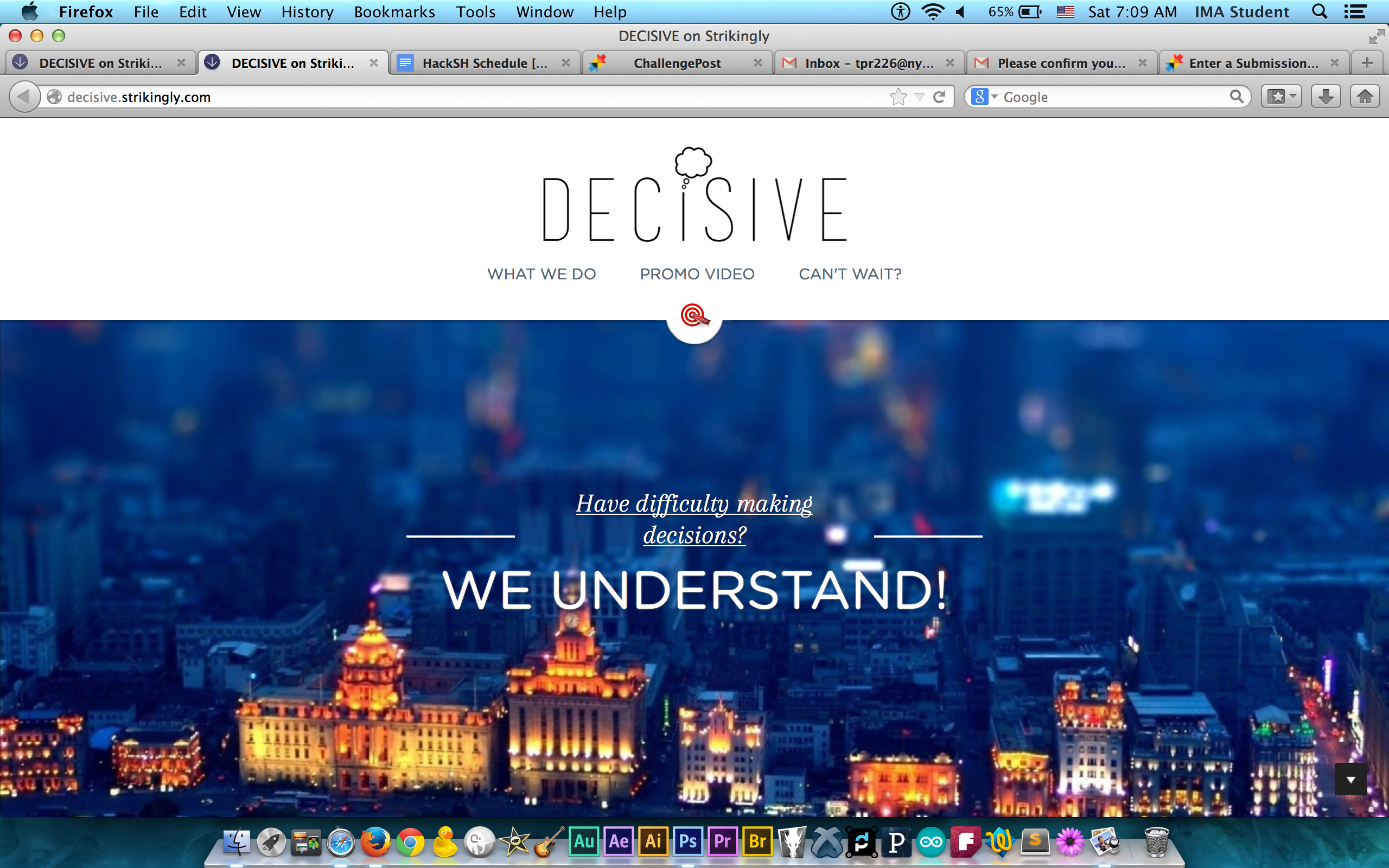Open Photoshop from the dock

tap(687, 841)
